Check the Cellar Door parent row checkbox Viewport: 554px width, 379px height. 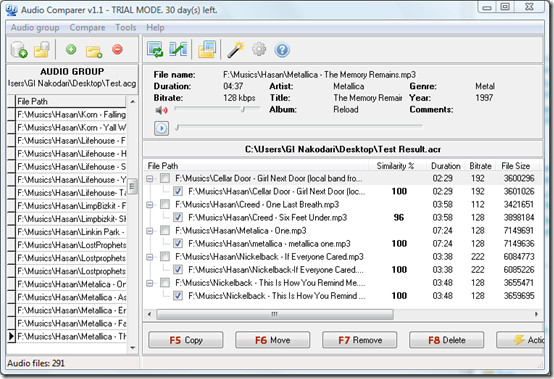pos(165,178)
